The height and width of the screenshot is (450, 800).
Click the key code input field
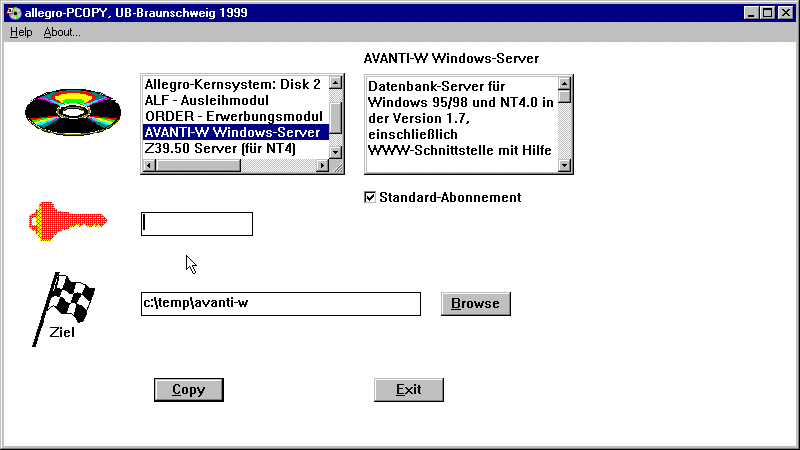(197, 224)
